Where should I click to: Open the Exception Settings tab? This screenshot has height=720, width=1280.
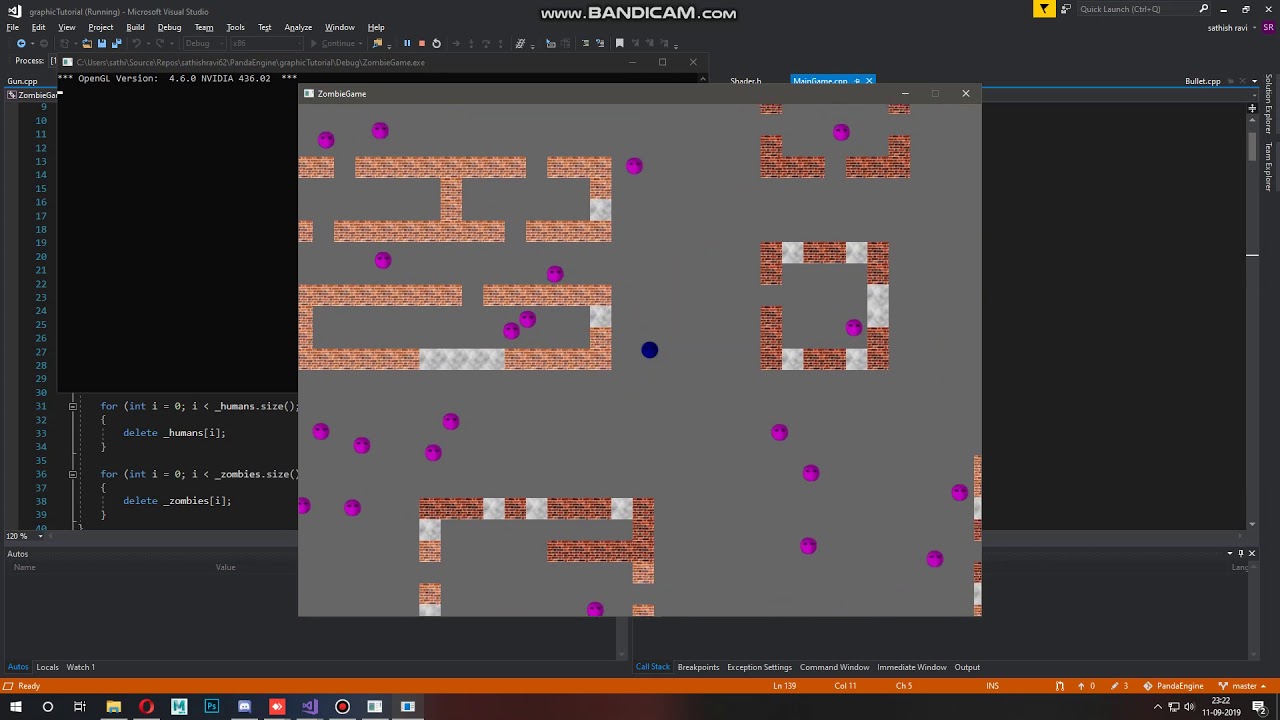pyautogui.click(x=759, y=667)
